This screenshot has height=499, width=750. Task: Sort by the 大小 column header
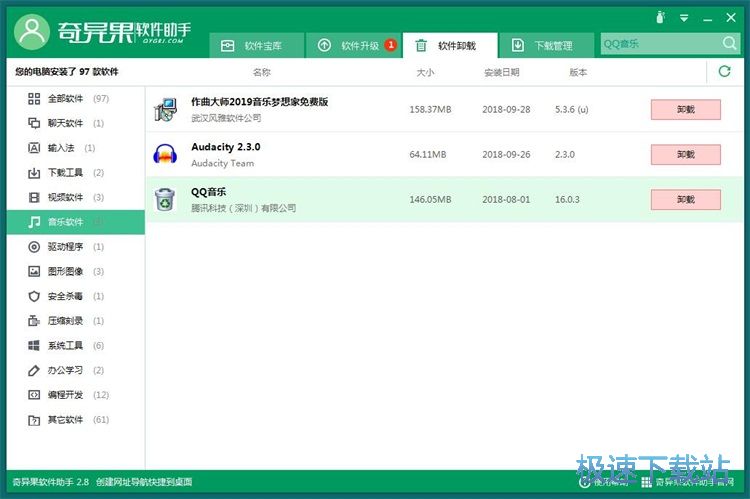[425, 72]
